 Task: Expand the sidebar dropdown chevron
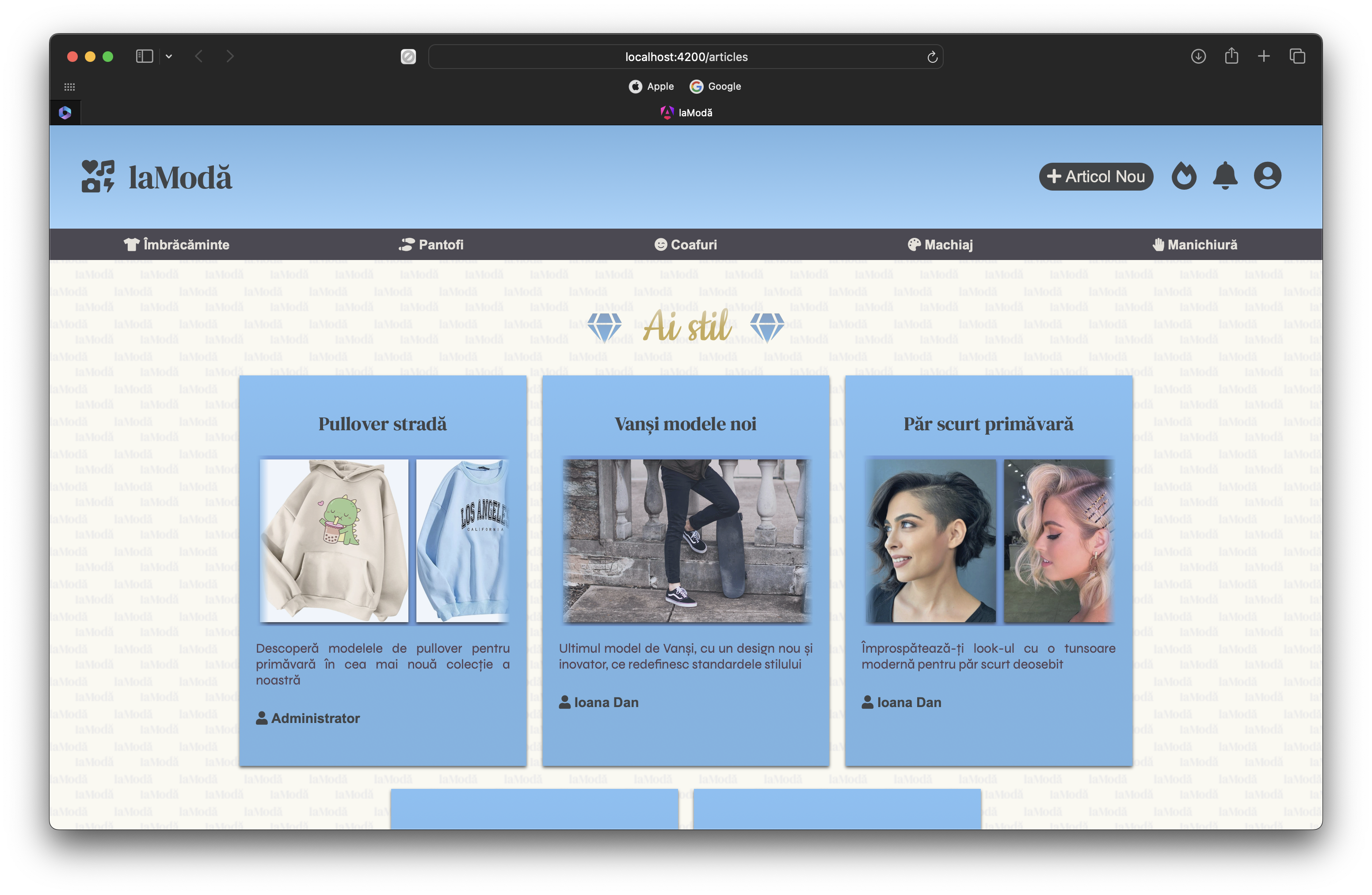click(169, 57)
